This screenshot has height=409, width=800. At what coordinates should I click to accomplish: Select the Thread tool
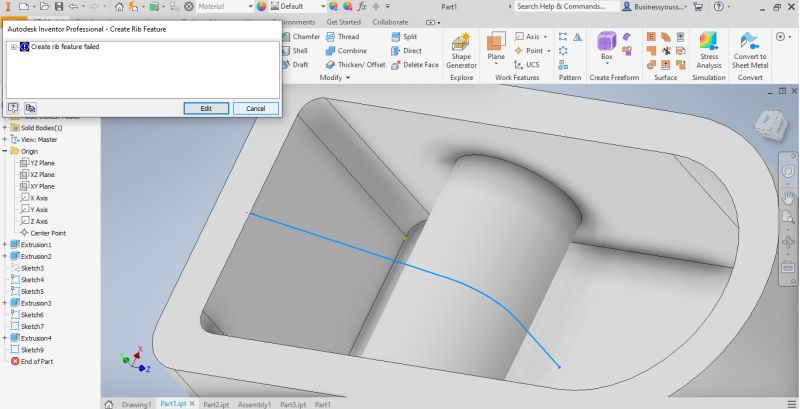coord(342,37)
